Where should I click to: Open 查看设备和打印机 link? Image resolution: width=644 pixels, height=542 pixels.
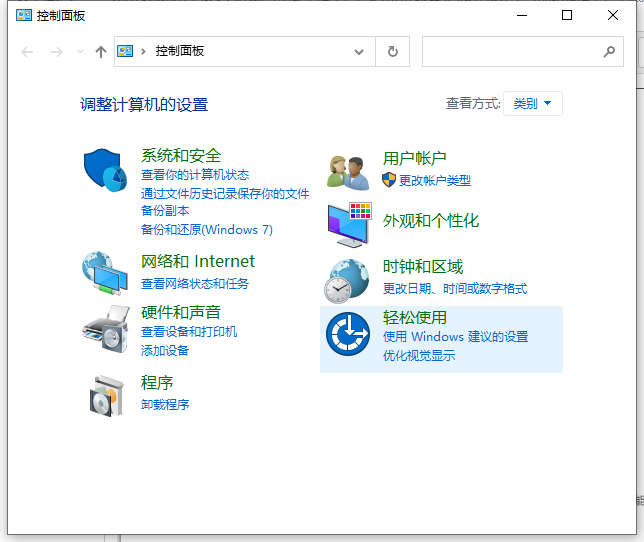pos(189,331)
